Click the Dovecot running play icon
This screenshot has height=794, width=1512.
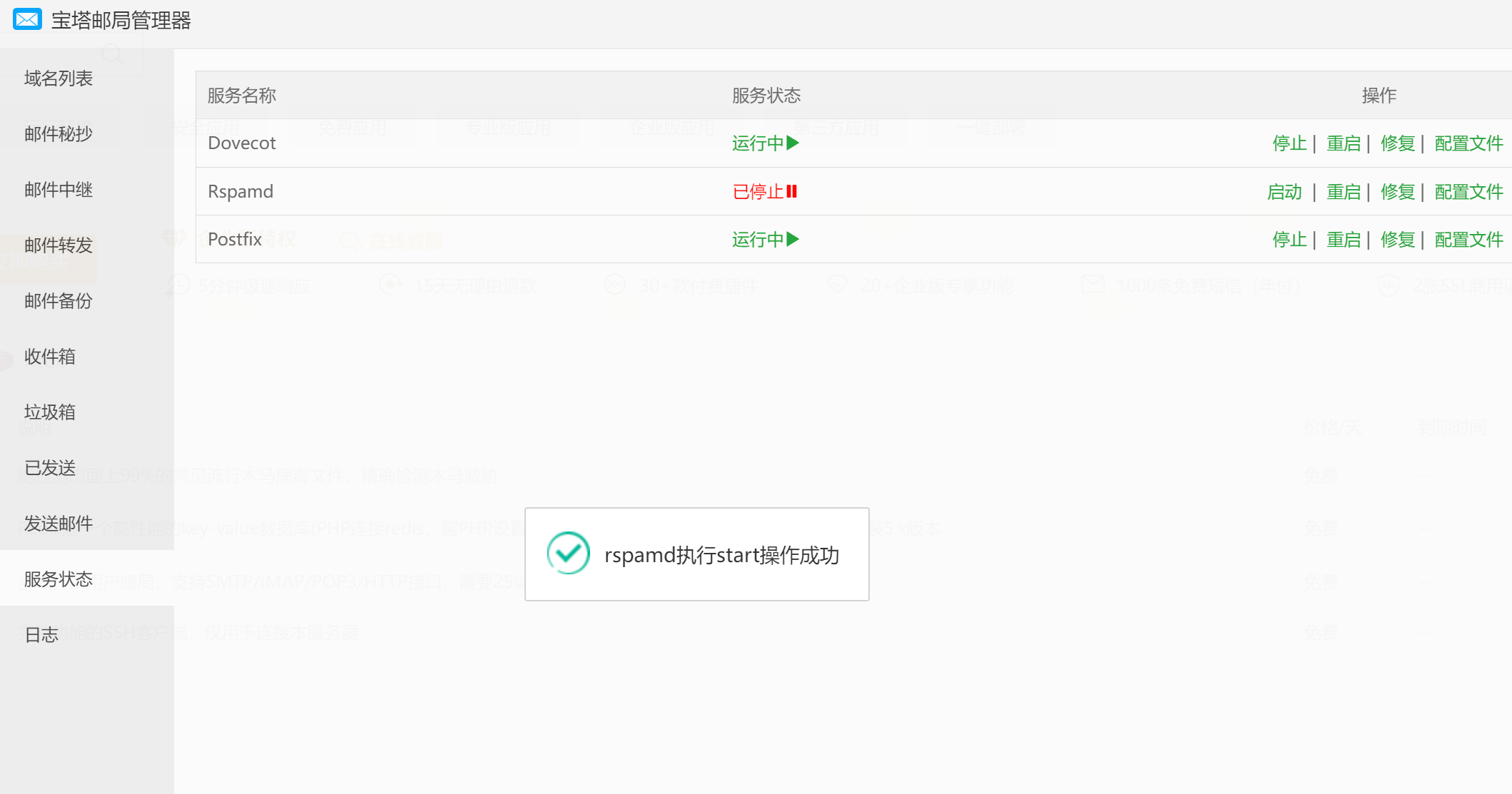coord(793,143)
